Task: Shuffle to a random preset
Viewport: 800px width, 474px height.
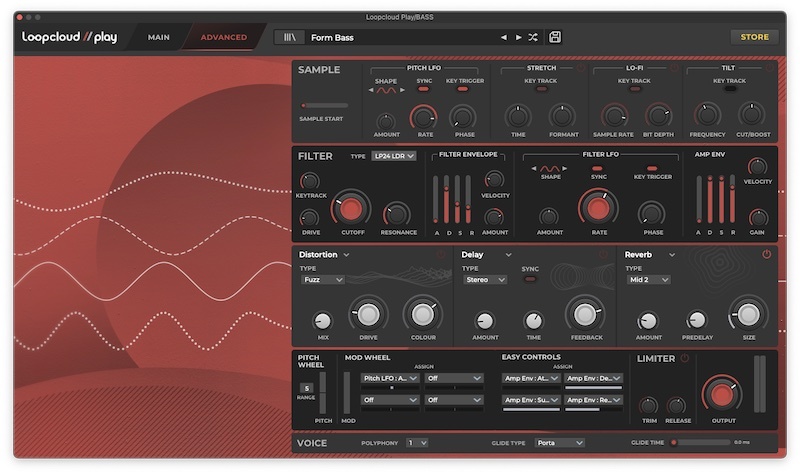Action: (533, 37)
